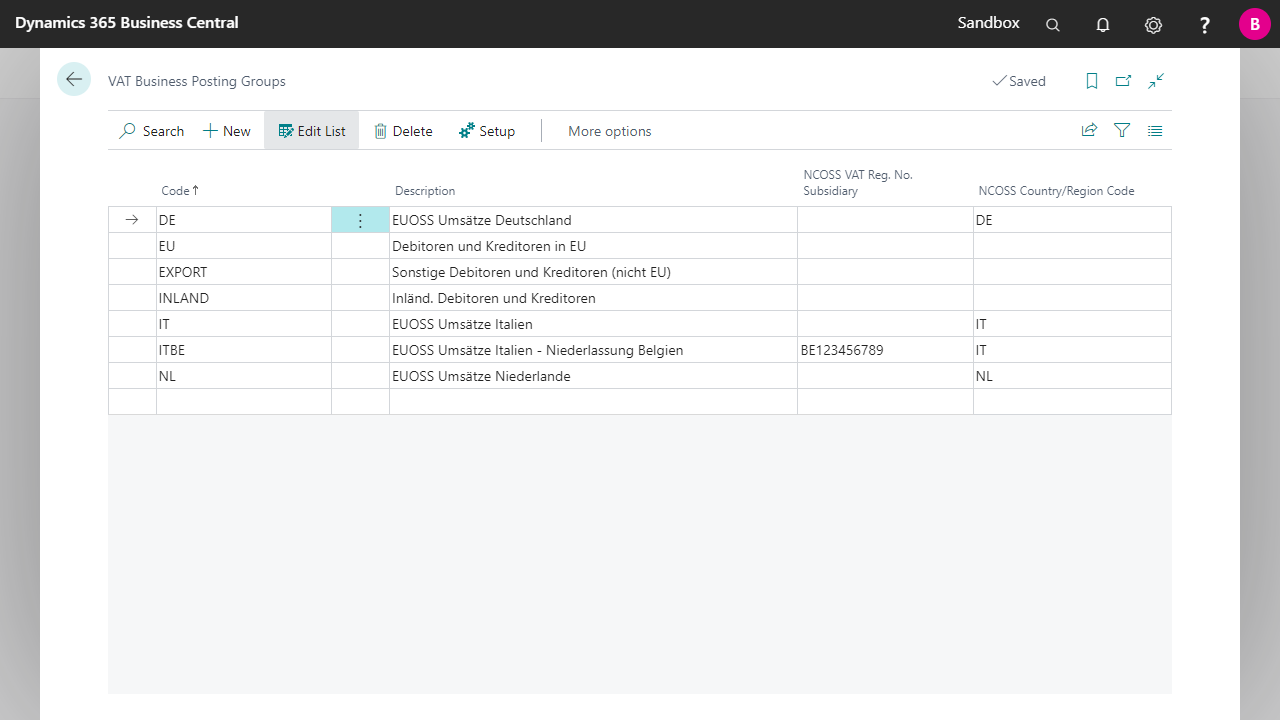Viewport: 1280px width, 720px height.
Task: Click 'EUOSS Umsätze Deutschland' description
Action: point(482,220)
